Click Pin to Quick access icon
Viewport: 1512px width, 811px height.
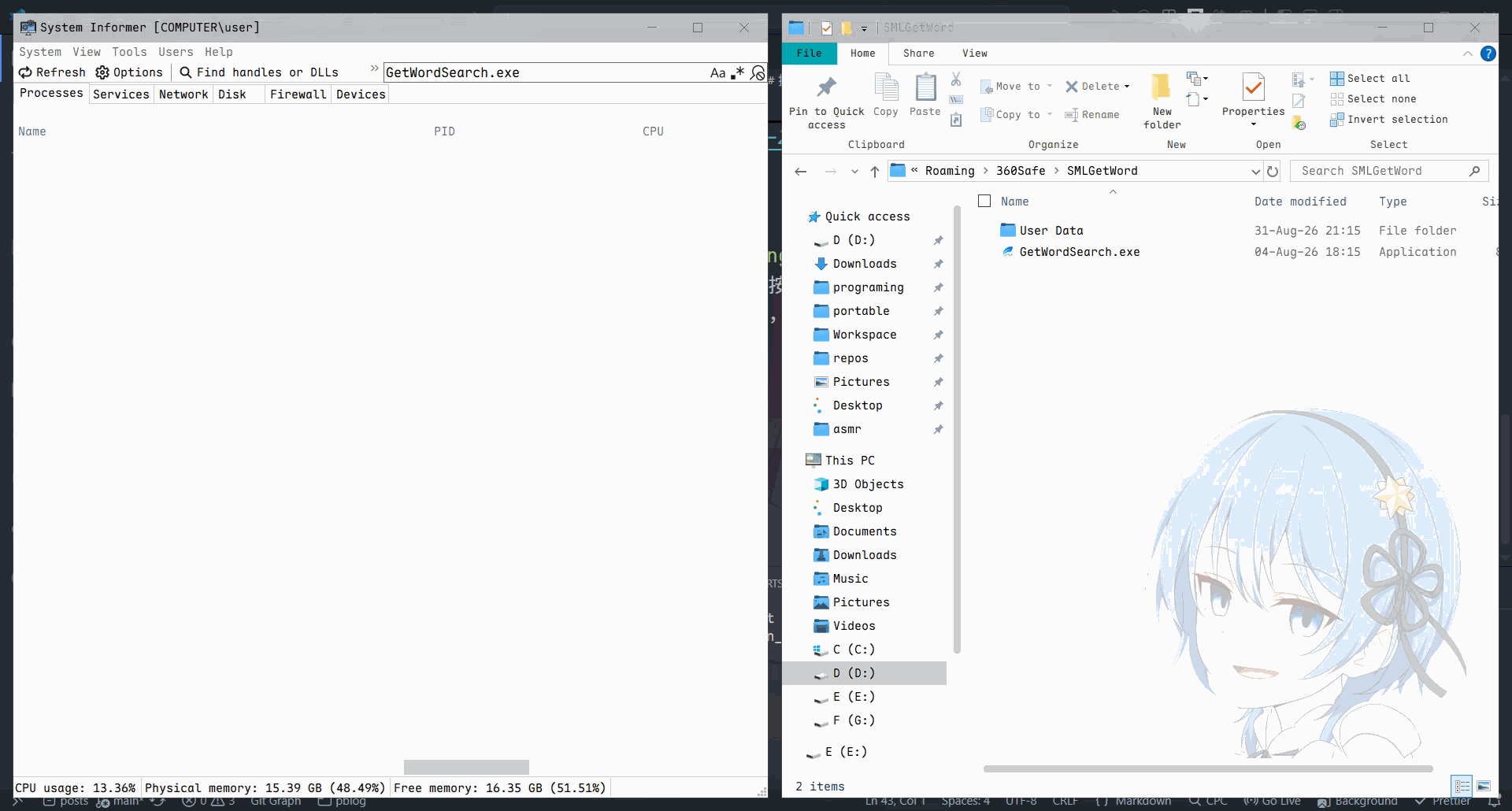pos(826,87)
